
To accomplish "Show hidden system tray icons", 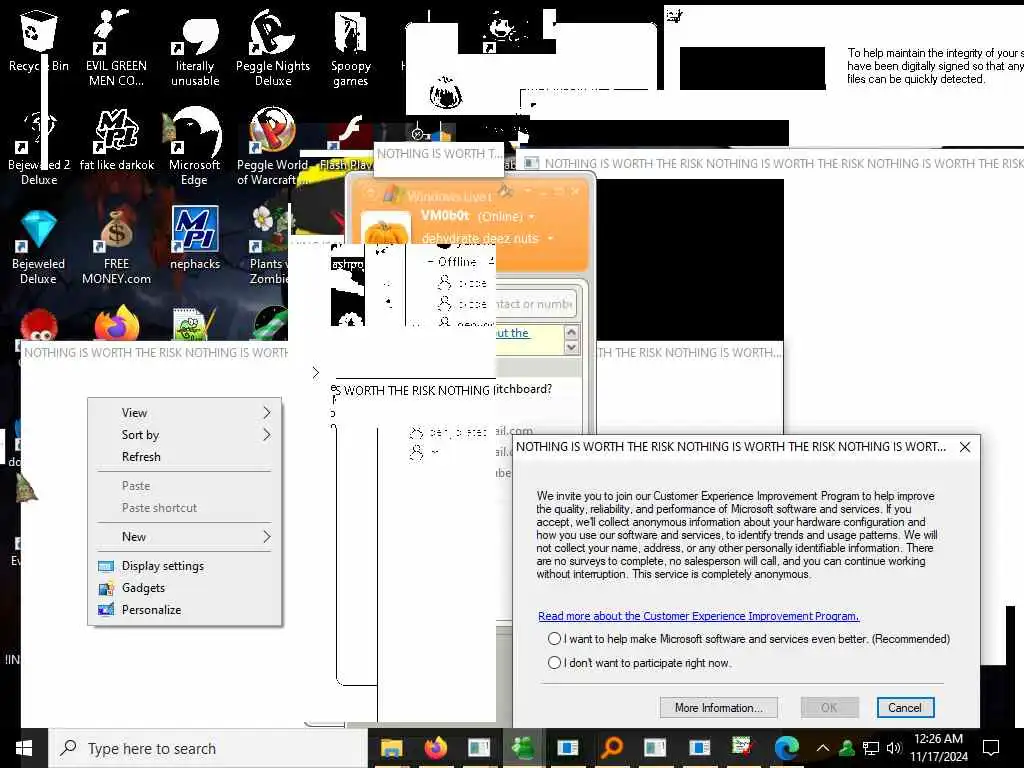I will [x=823, y=748].
